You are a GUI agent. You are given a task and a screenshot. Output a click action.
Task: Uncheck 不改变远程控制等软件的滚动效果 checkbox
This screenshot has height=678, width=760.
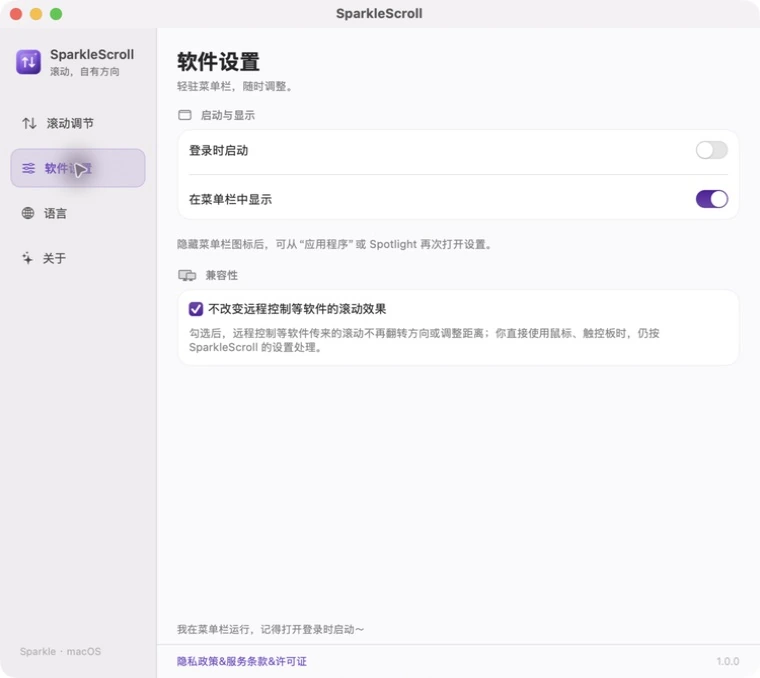(x=196, y=309)
